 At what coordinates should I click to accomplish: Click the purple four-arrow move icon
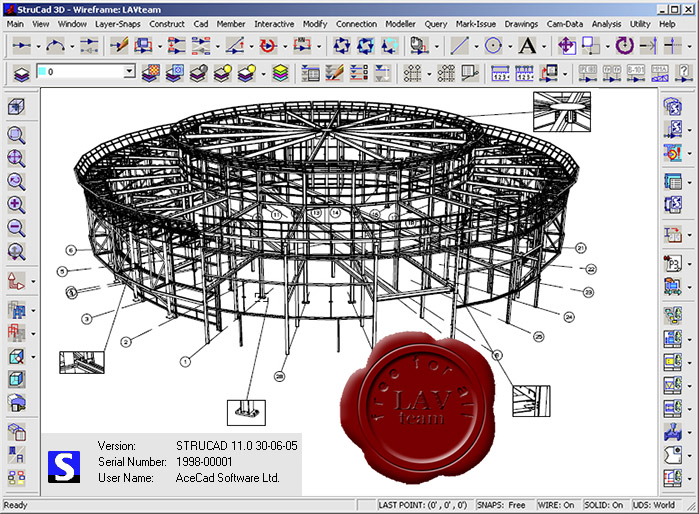point(567,46)
